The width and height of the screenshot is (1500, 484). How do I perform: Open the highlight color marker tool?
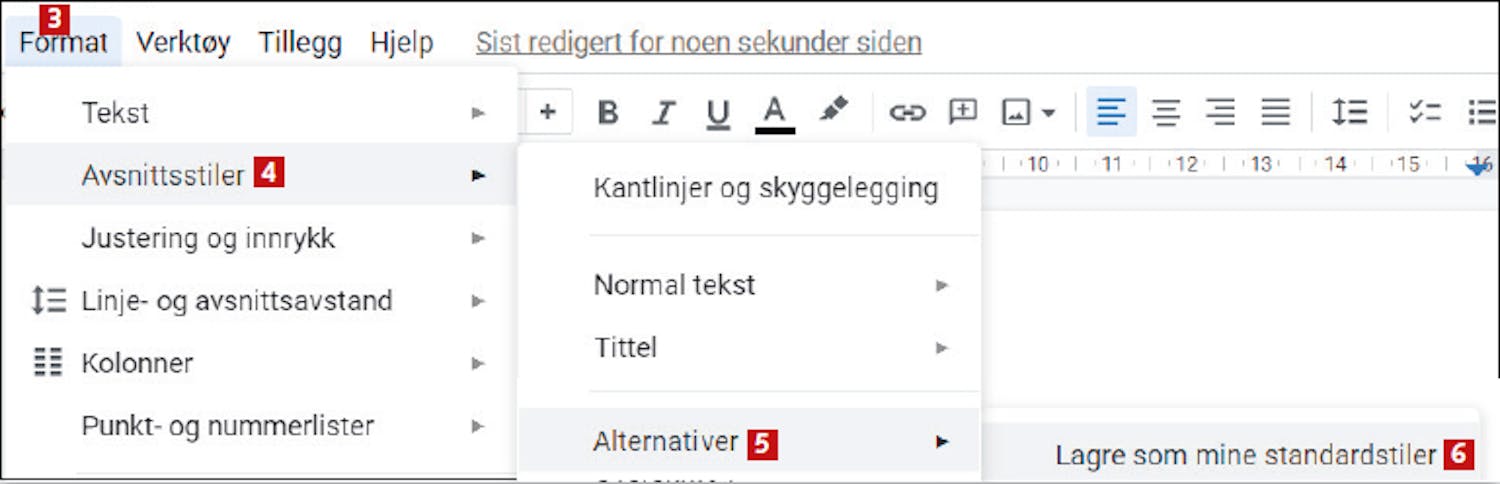832,110
